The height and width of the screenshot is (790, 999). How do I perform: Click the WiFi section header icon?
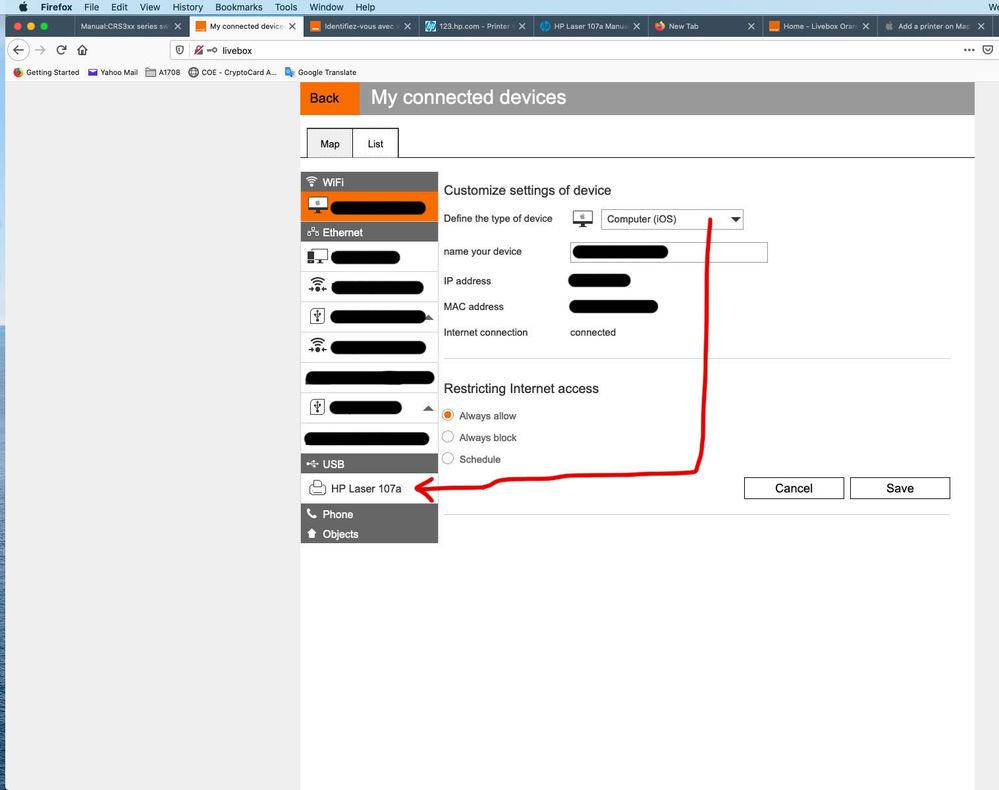[x=312, y=182]
